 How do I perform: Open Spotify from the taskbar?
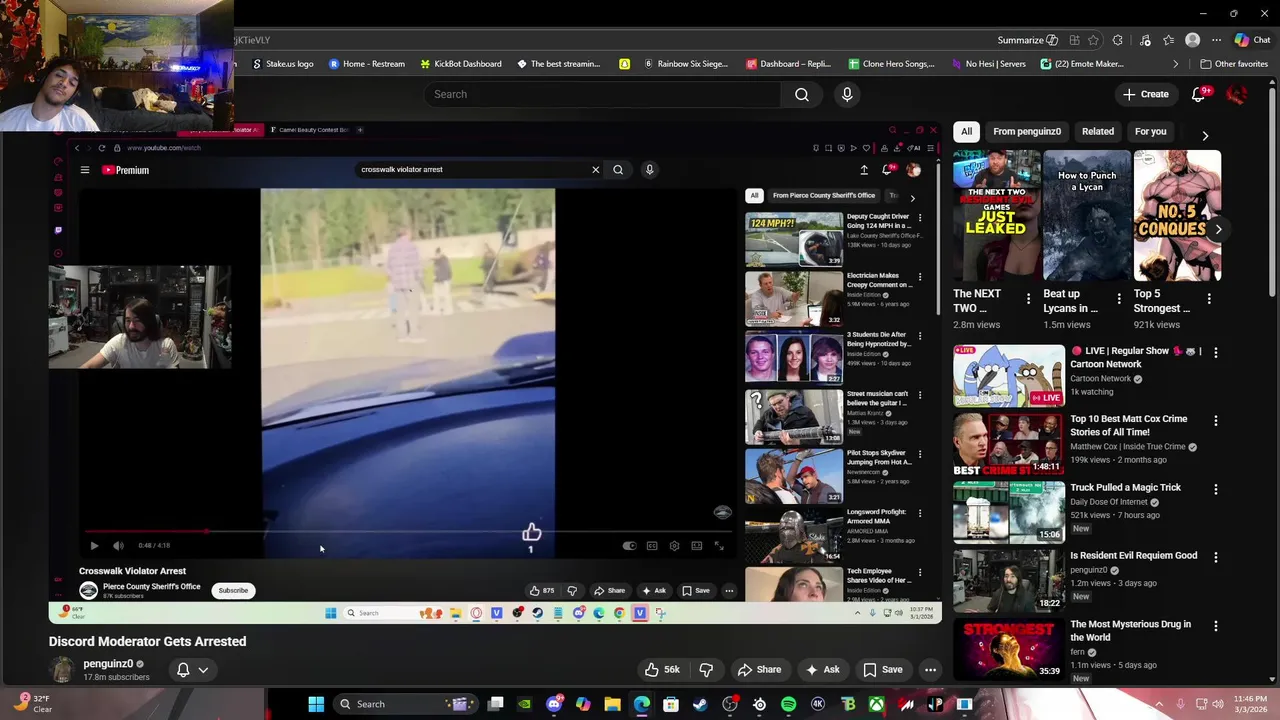pos(788,704)
